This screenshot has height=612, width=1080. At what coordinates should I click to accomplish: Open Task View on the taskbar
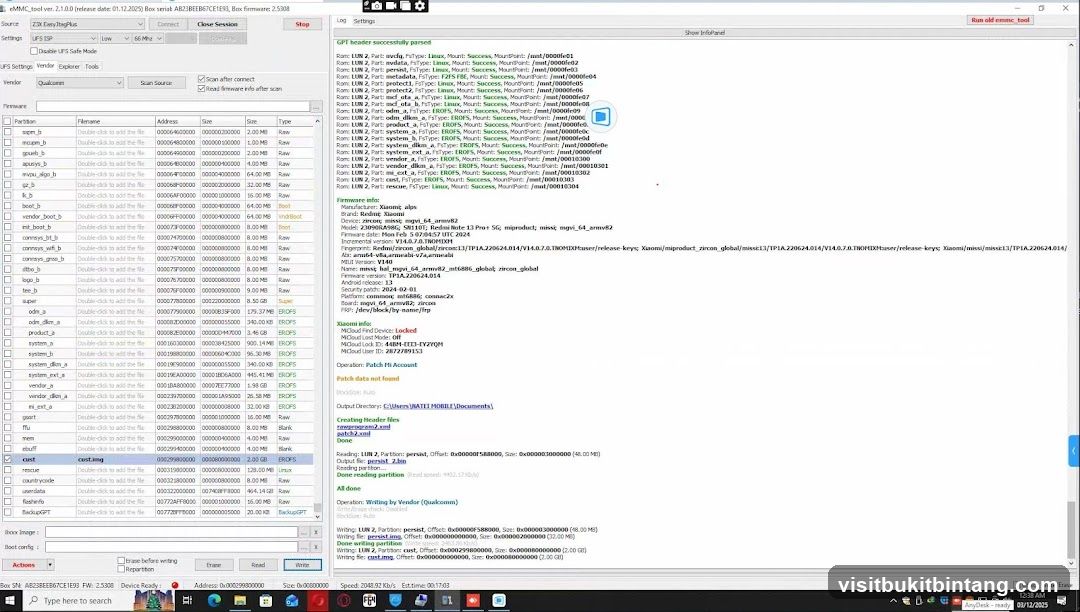pyautogui.click(x=187, y=600)
